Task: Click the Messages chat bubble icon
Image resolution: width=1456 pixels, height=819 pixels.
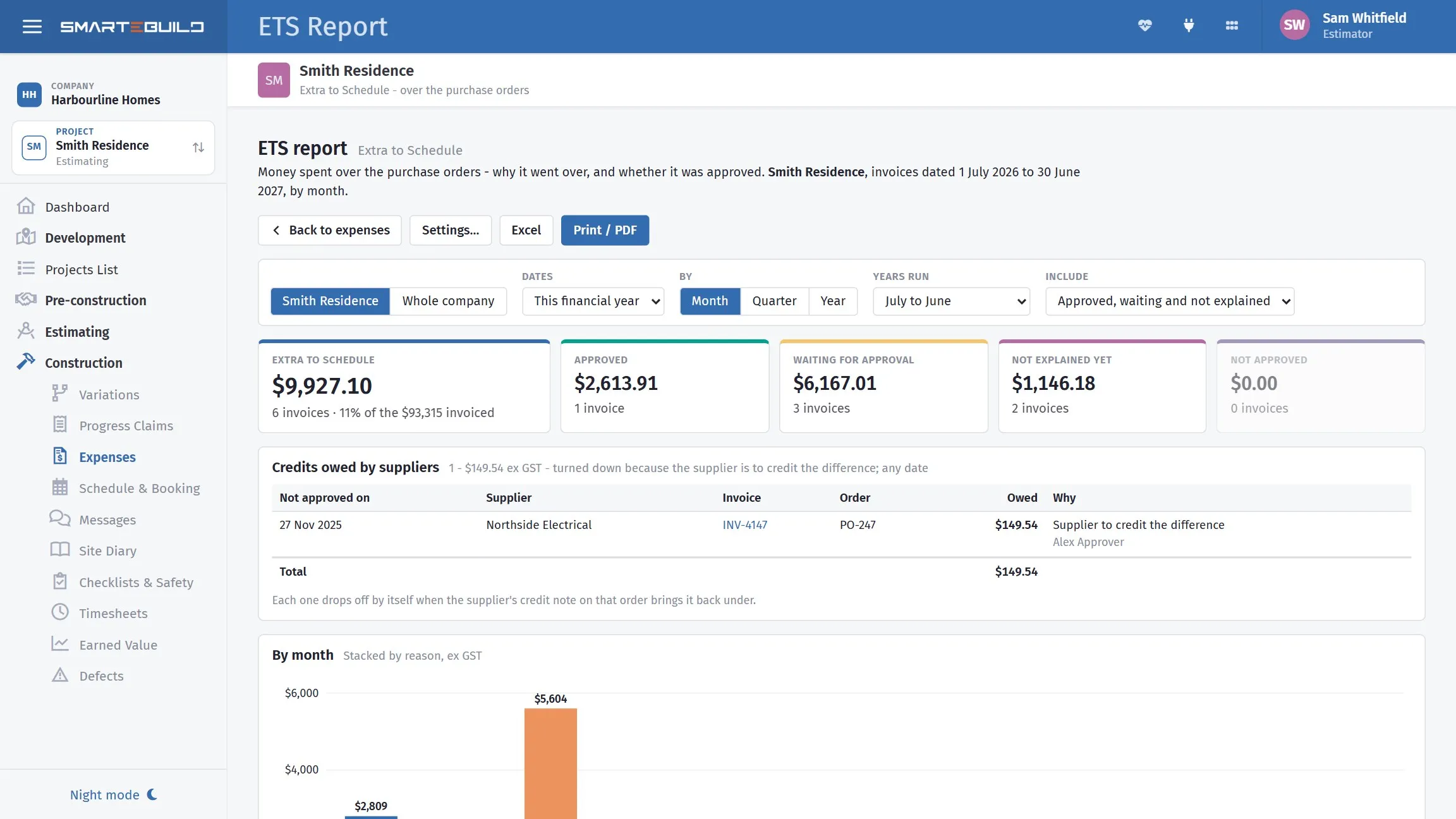Action: 60,519
